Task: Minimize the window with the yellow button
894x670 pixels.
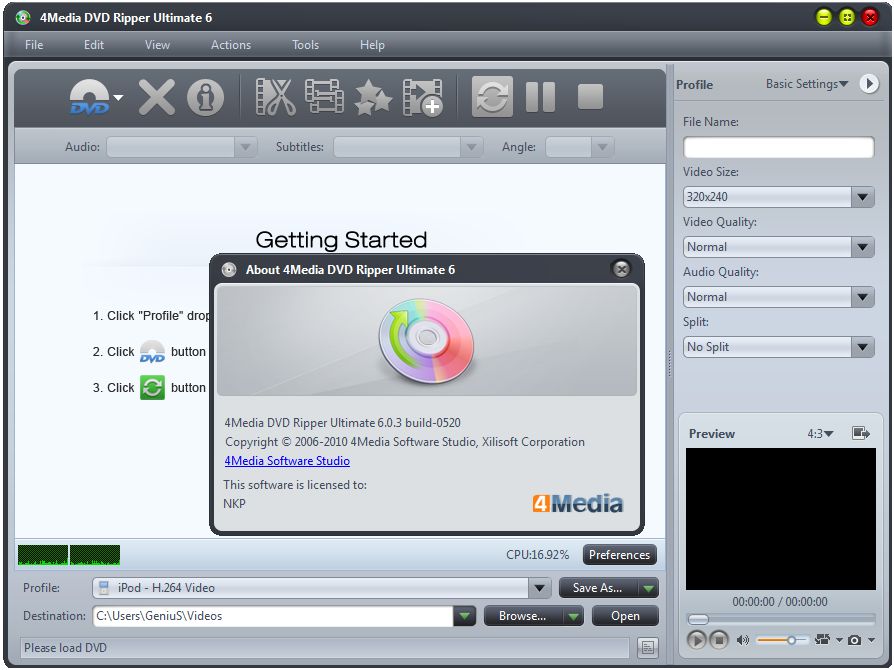Action: (x=824, y=17)
